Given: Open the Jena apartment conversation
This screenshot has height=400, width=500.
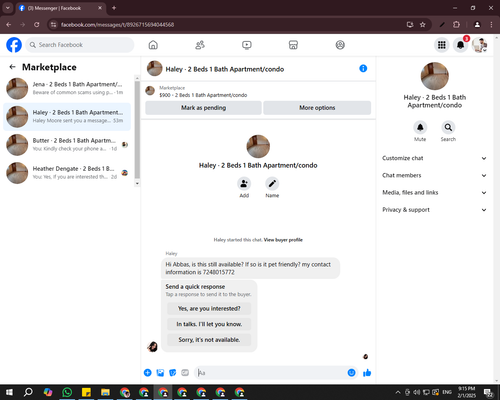Looking at the screenshot, I should click(67, 88).
